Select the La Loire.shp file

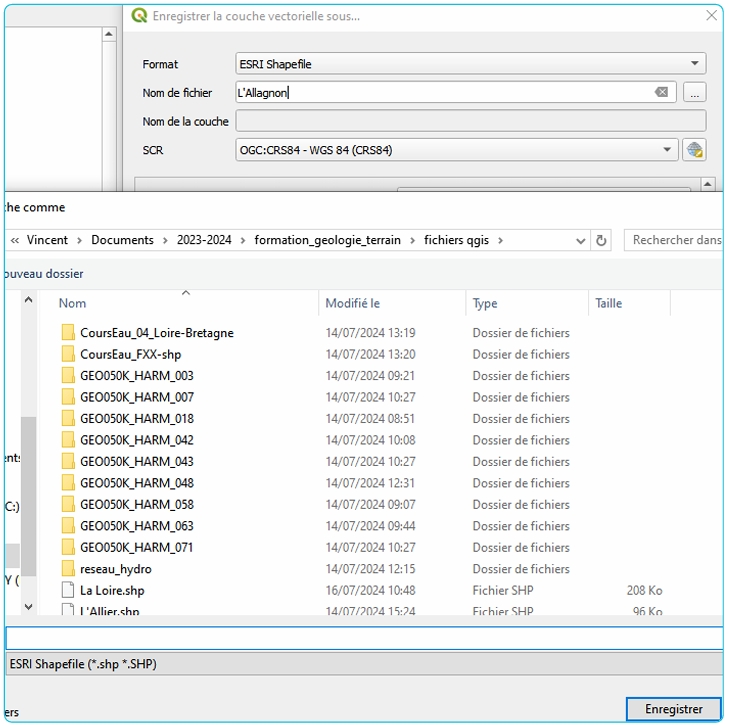111,591
